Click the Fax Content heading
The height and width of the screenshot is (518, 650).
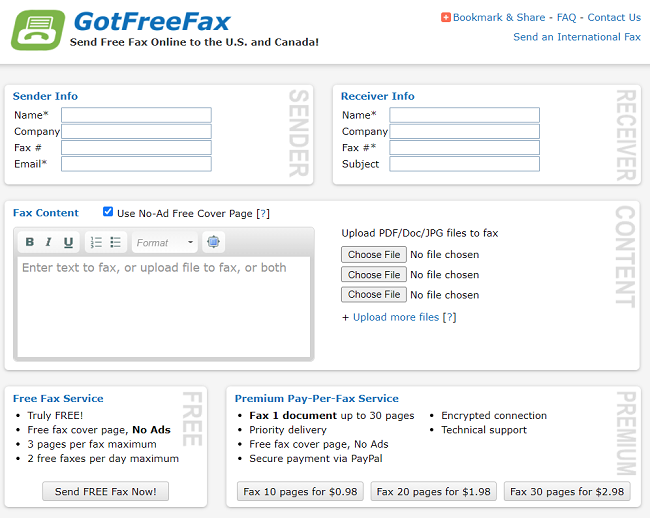[x=46, y=213]
